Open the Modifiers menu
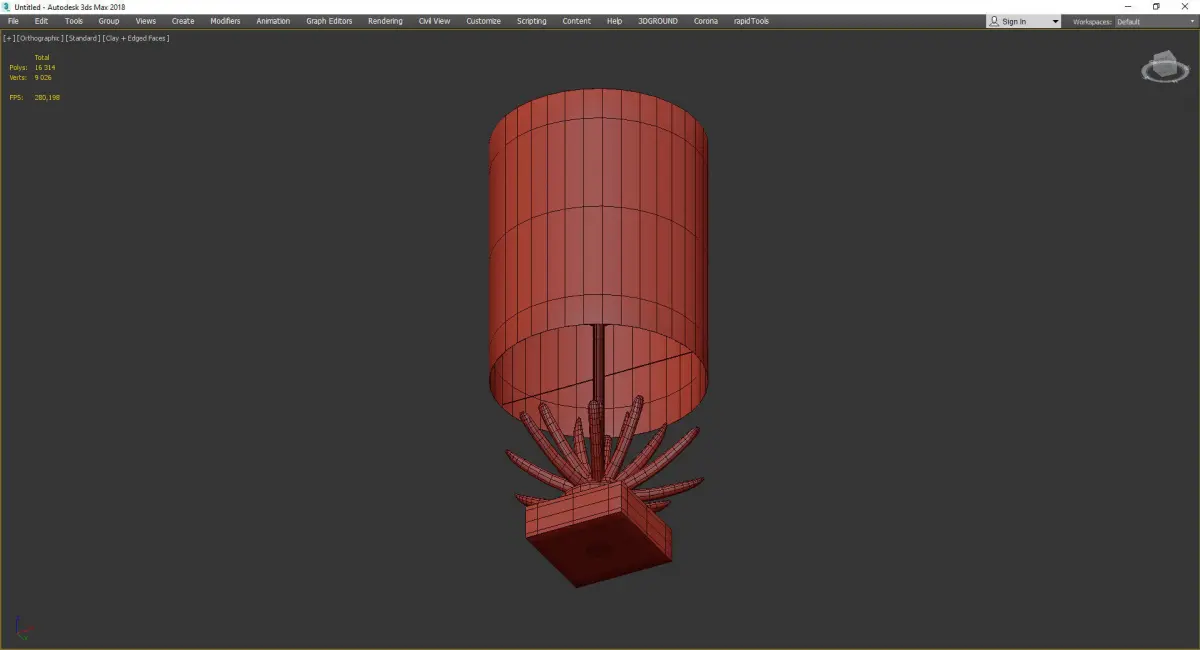This screenshot has height=650, width=1200. [225, 21]
